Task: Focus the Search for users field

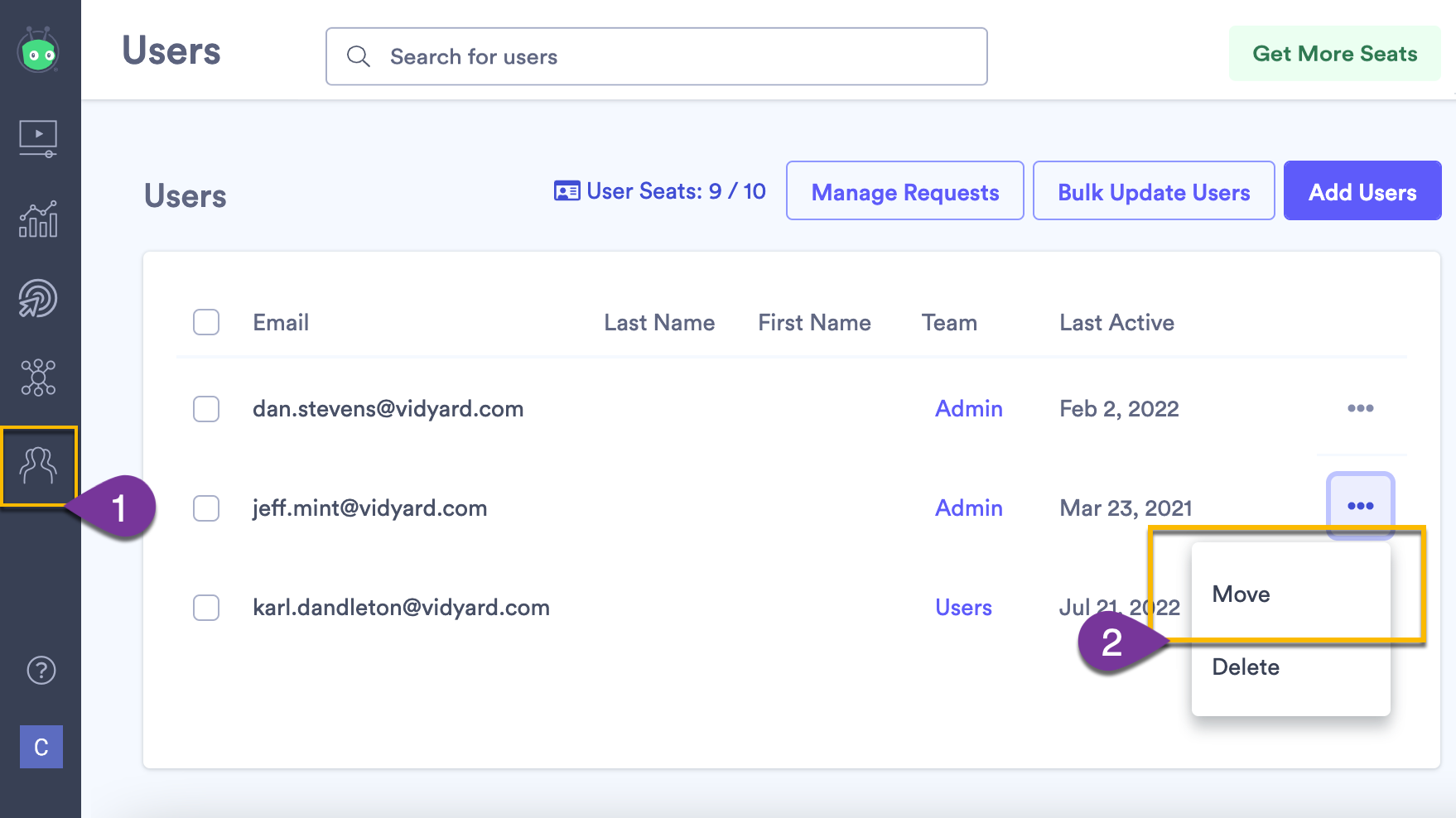Action: 657,56
